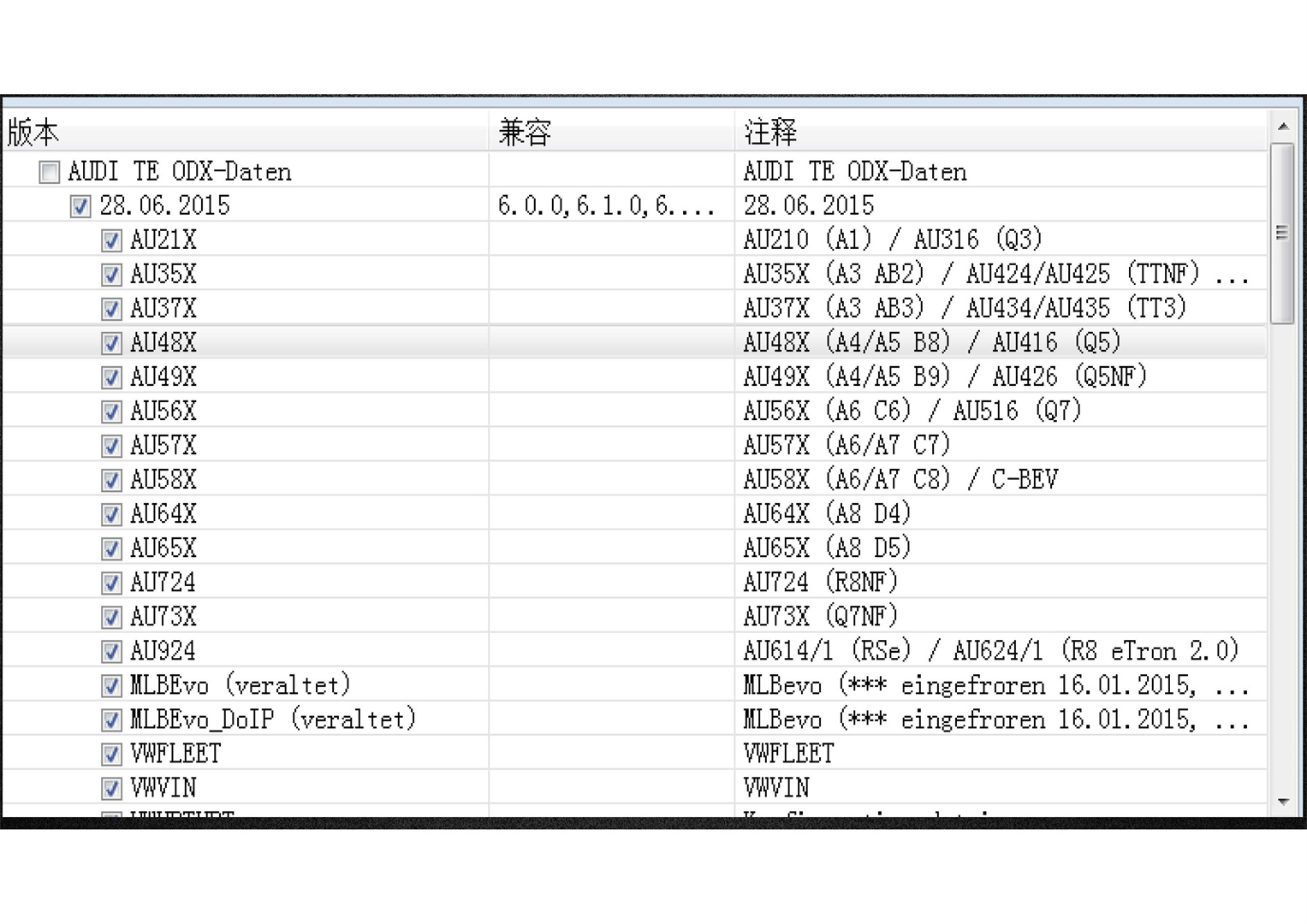This screenshot has height=924, width=1307.
Task: Select the AU64X row label
Action: coord(163,514)
